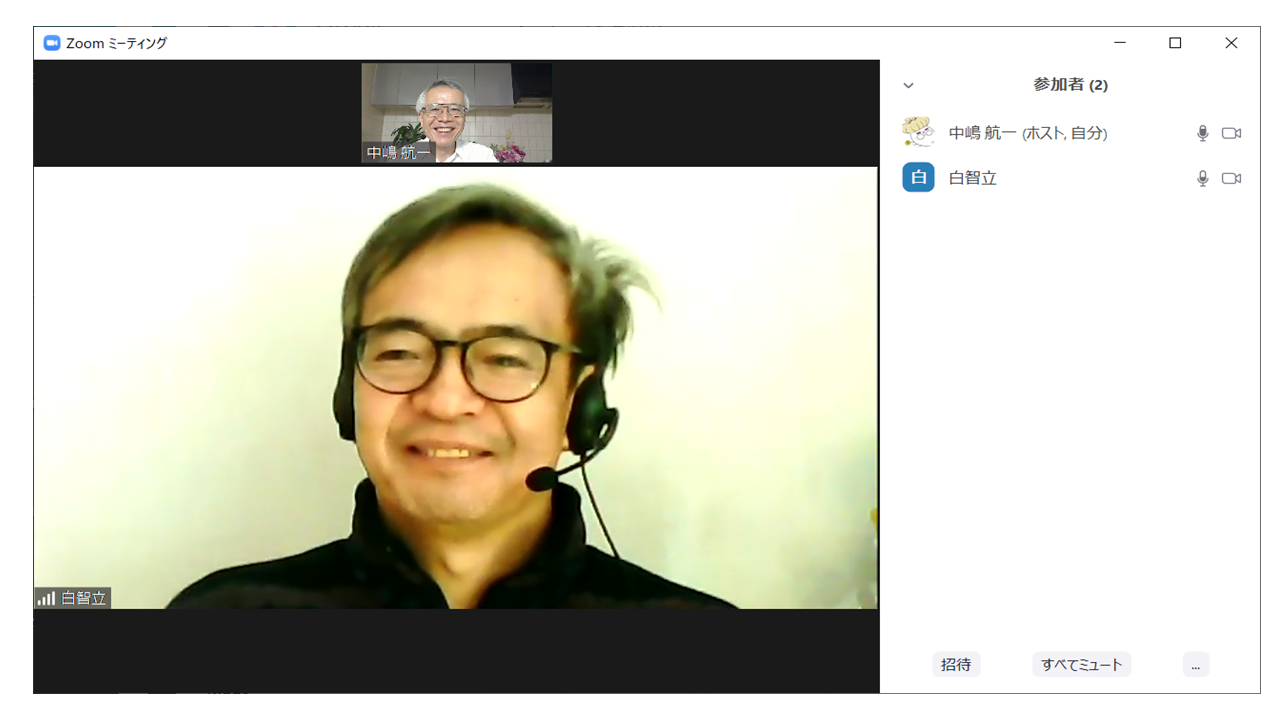
Task: Select 白智立 in the participants list
Action: 1070,178
